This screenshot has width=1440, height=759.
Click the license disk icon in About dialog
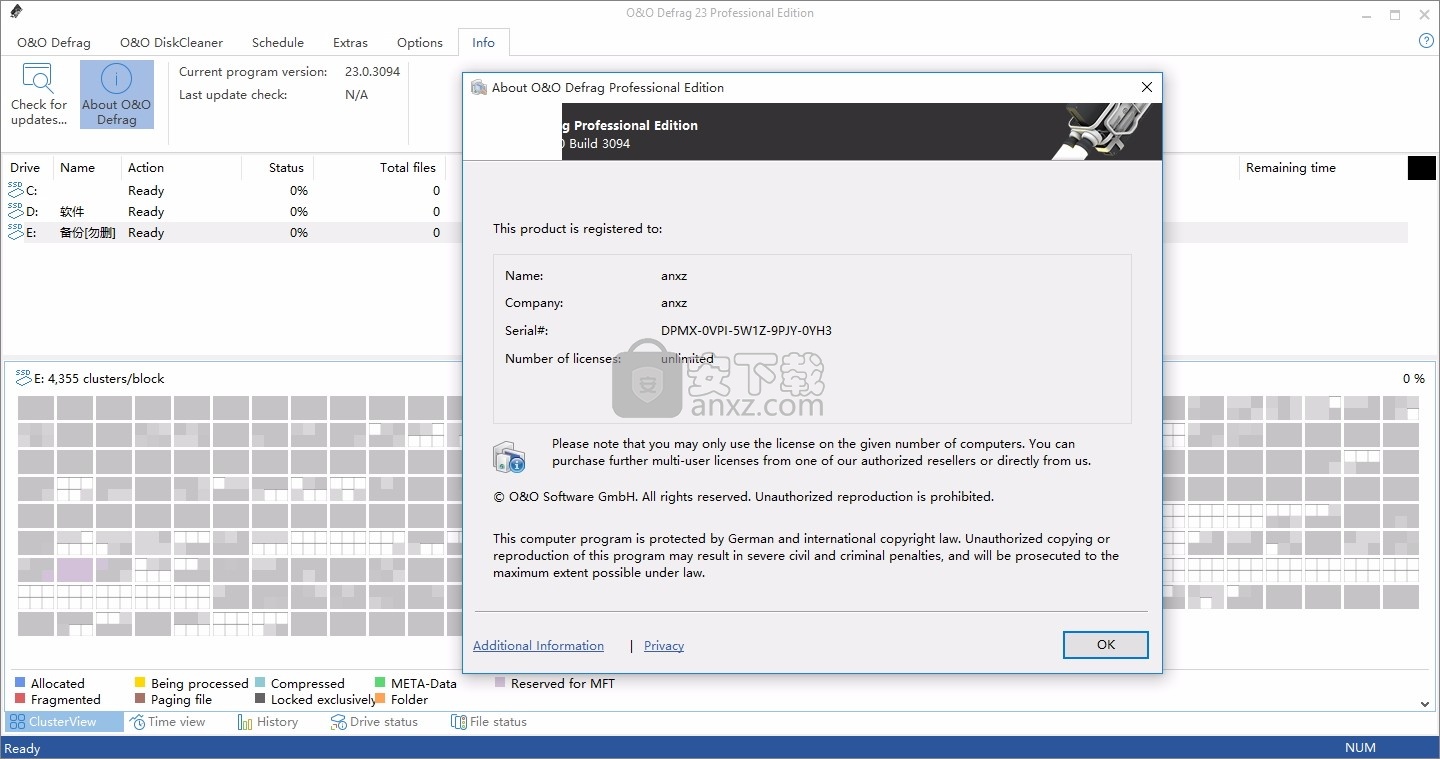(x=509, y=457)
